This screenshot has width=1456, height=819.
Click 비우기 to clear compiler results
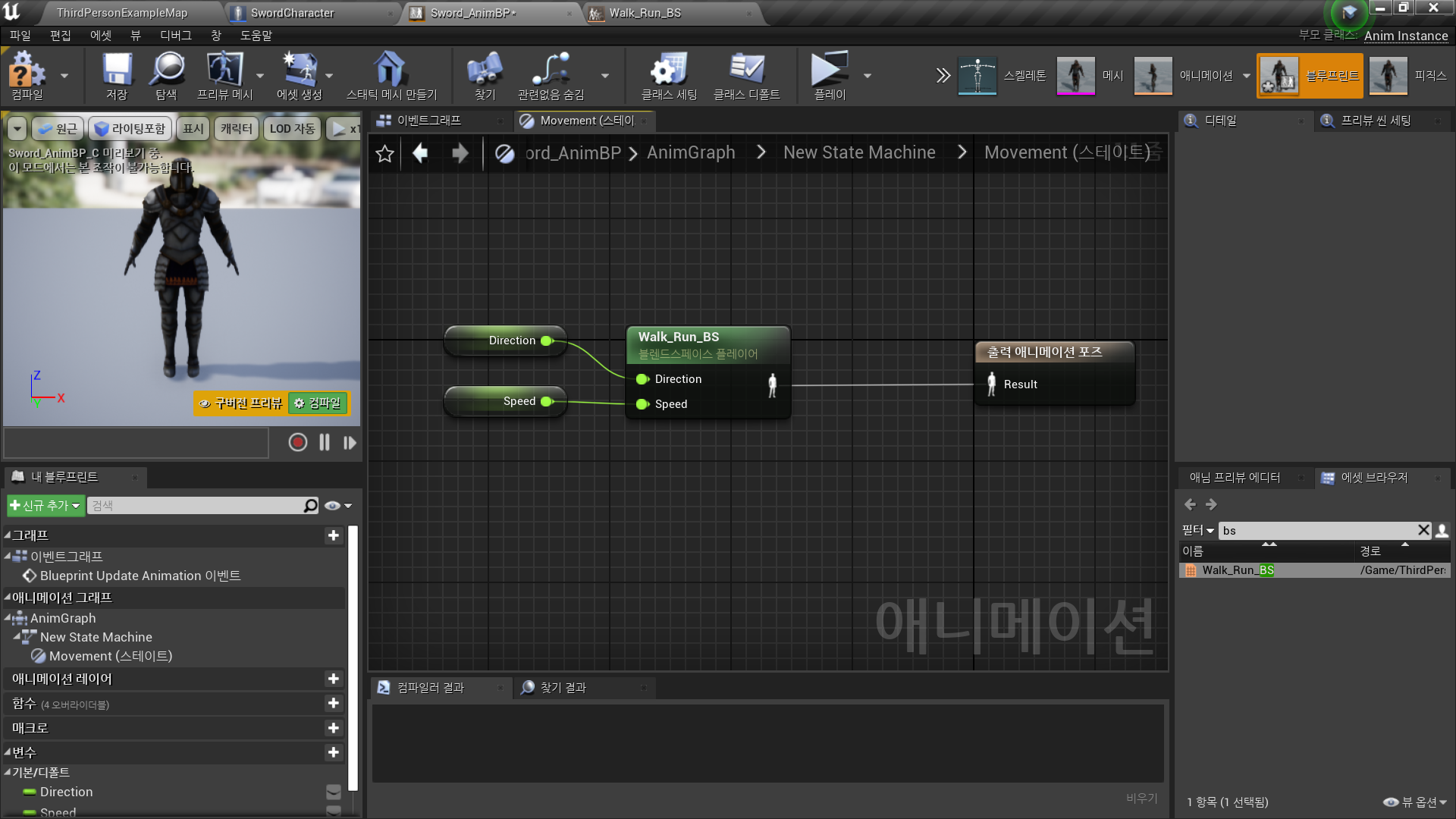[1142, 798]
